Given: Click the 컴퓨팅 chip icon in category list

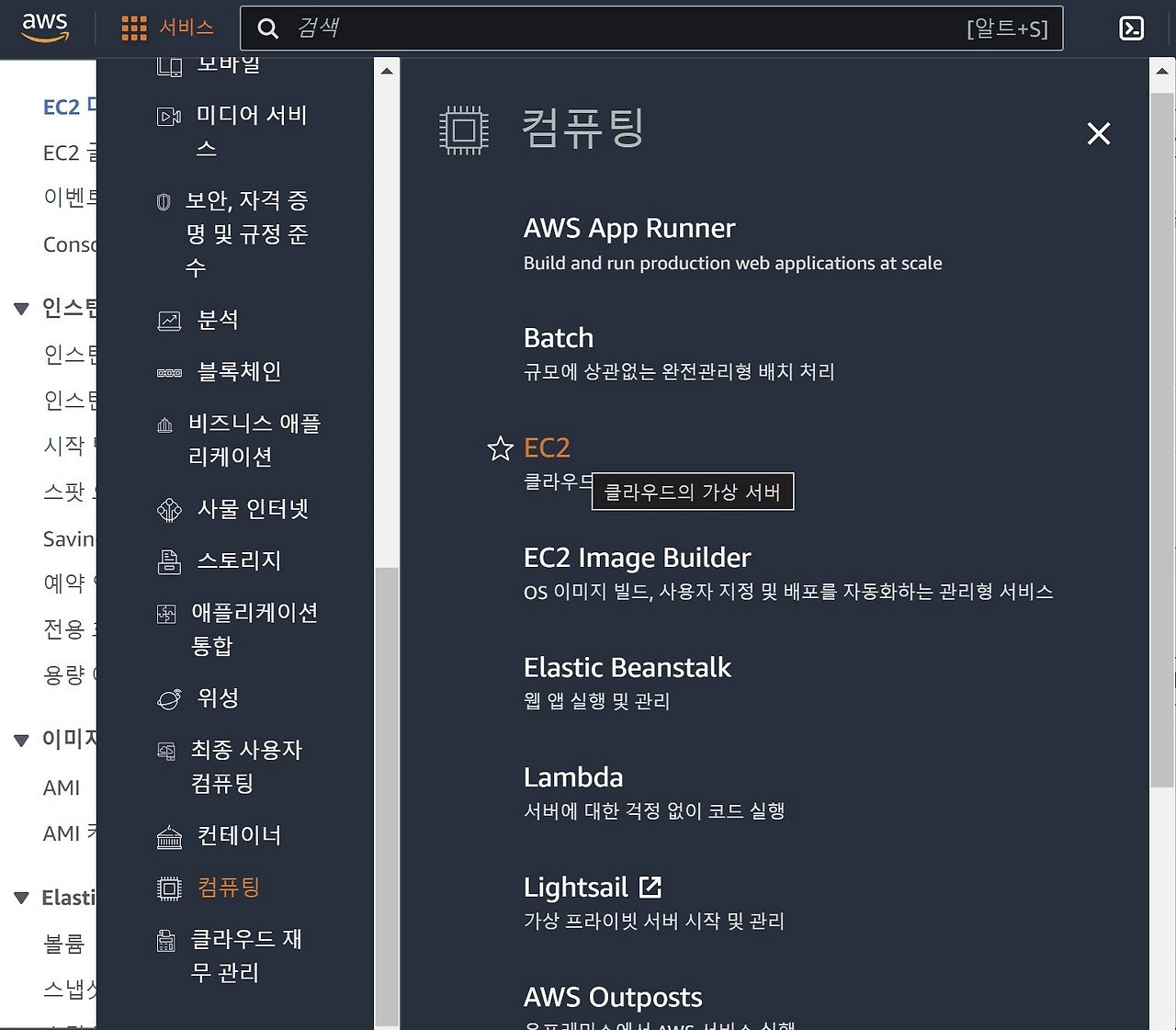Looking at the screenshot, I should pos(169,889).
